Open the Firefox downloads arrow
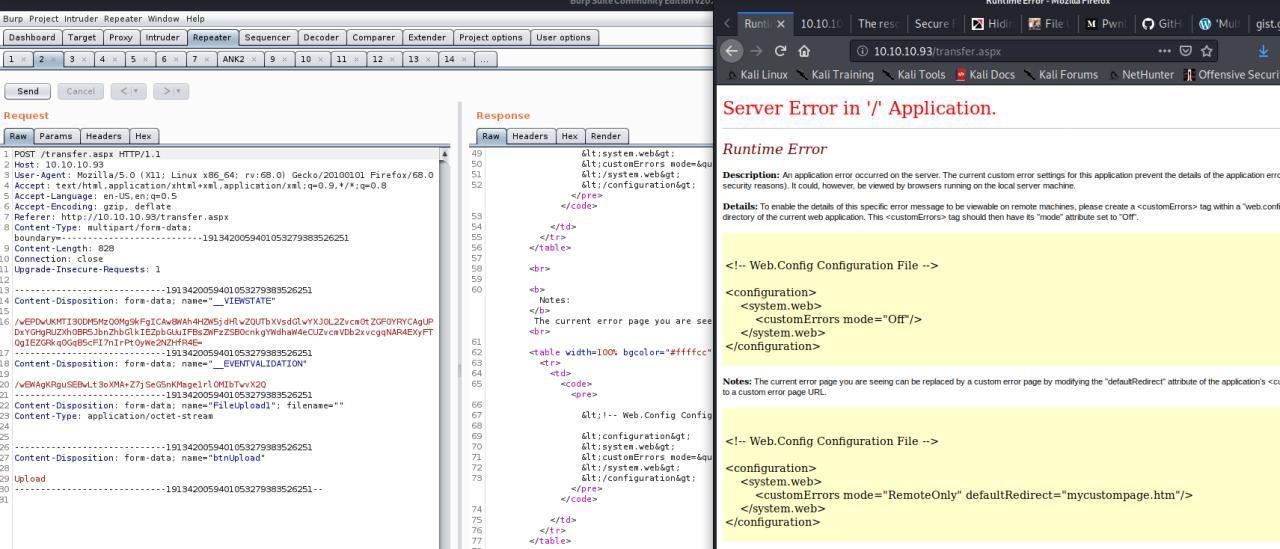The width and height of the screenshot is (1280, 549). [1263, 51]
